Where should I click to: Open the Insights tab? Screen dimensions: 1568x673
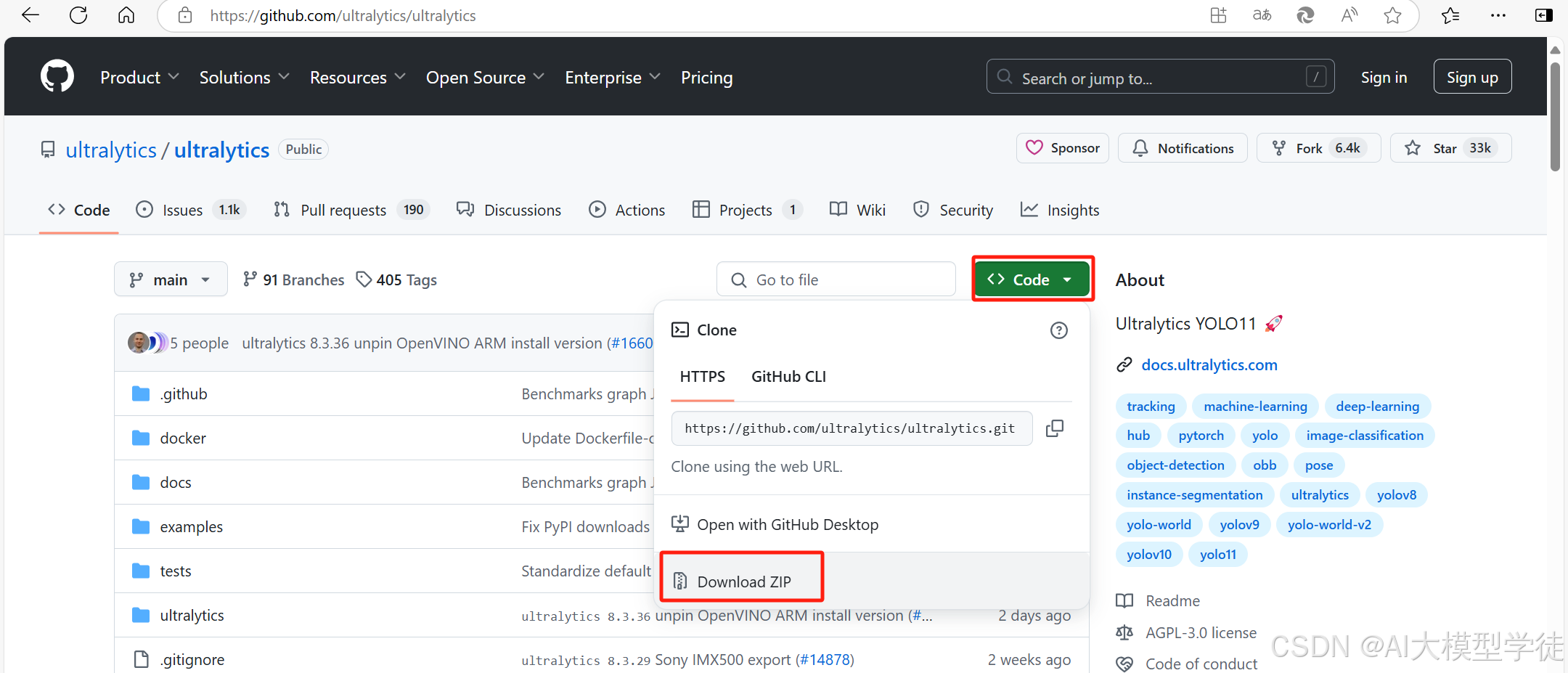1060,210
